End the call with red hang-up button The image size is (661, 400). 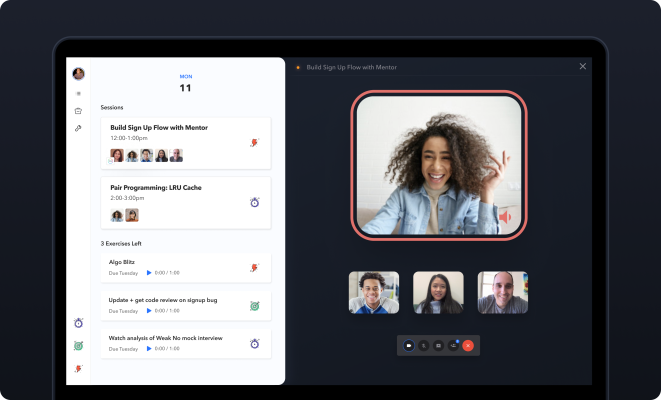click(468, 345)
